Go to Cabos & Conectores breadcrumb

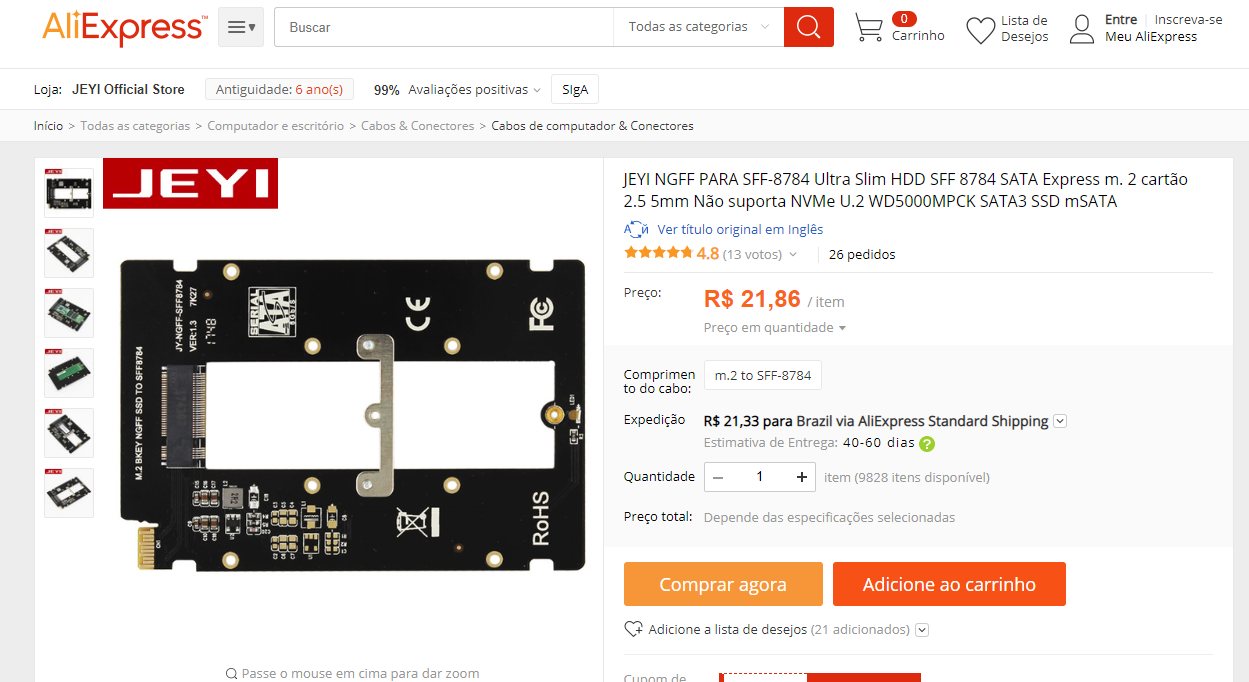pyautogui.click(x=417, y=126)
